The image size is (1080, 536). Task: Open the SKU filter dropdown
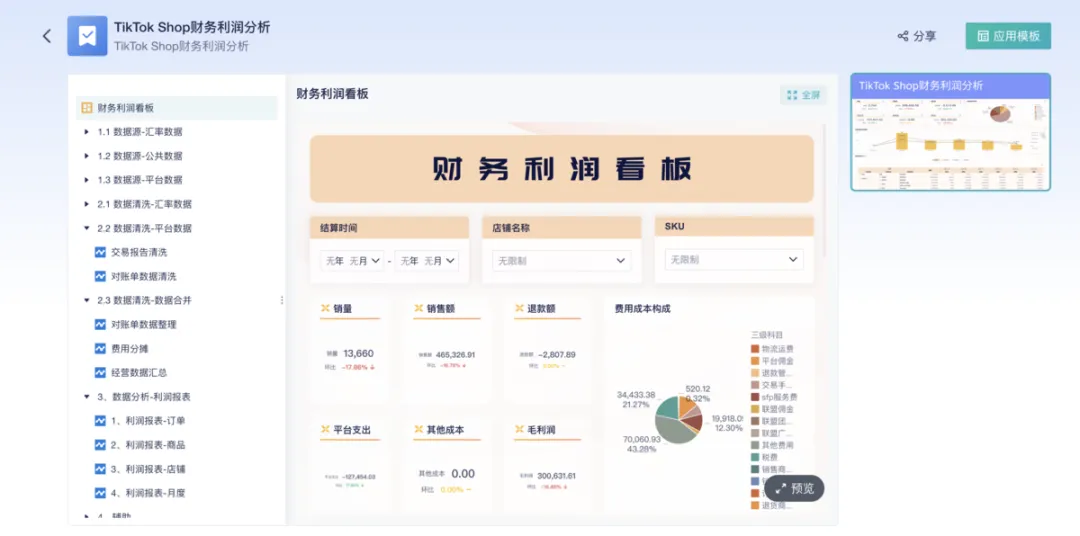coord(733,259)
